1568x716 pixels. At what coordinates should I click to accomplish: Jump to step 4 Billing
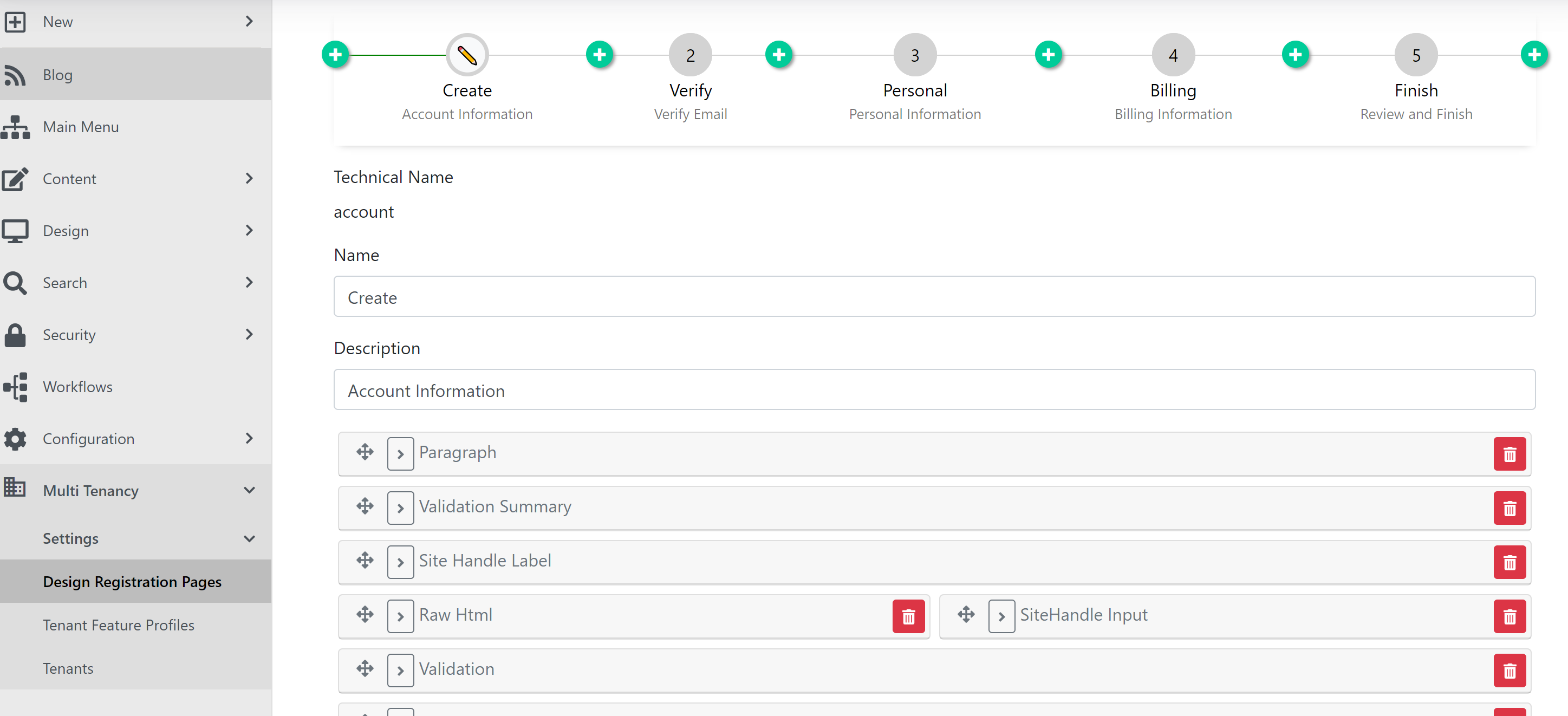point(1173,55)
